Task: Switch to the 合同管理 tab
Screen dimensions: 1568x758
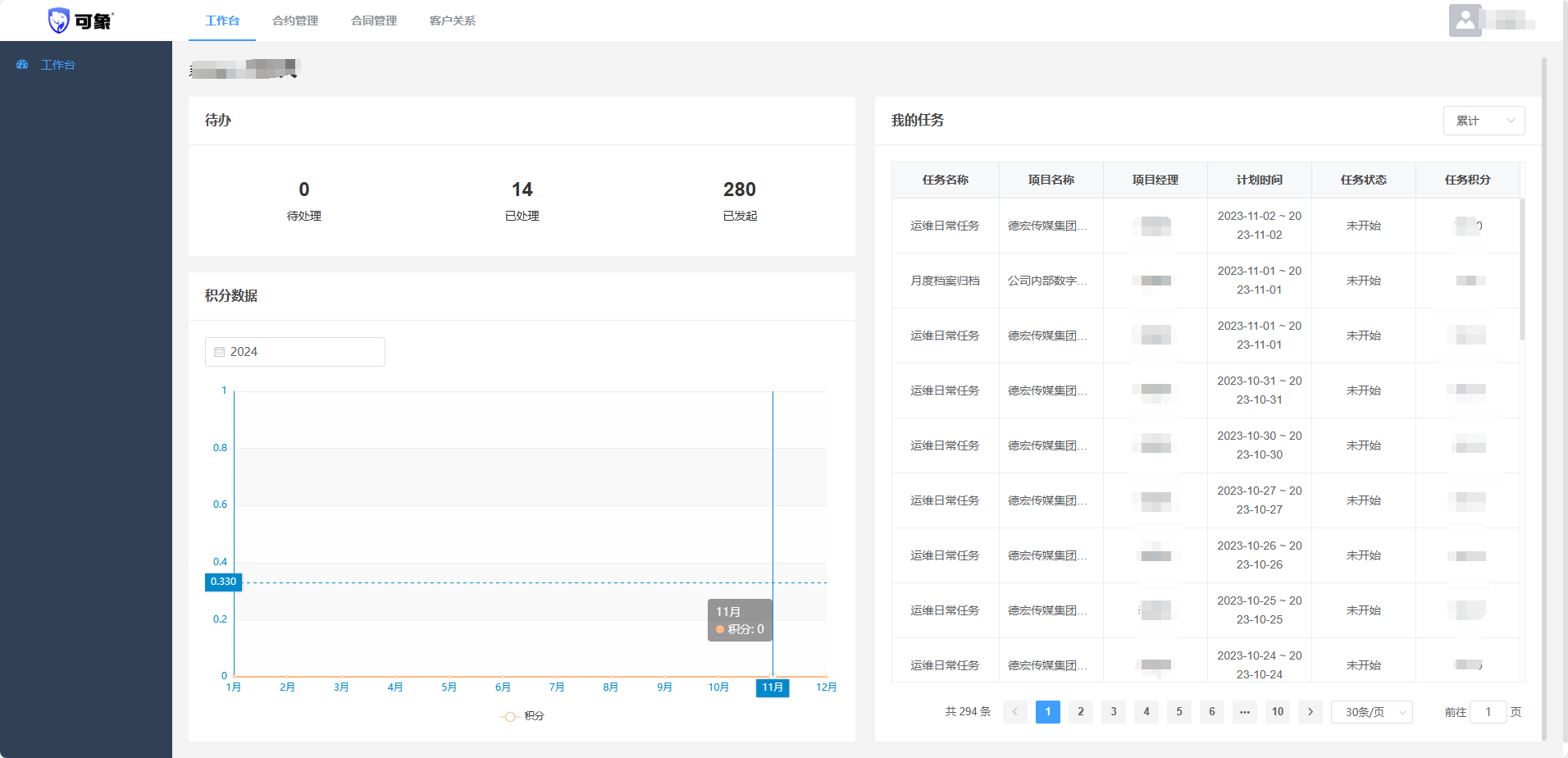Action: coord(374,21)
